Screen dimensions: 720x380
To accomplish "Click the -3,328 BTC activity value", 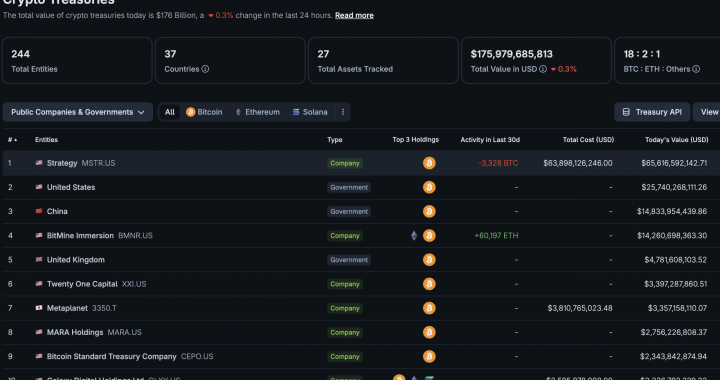I will tap(498, 163).
